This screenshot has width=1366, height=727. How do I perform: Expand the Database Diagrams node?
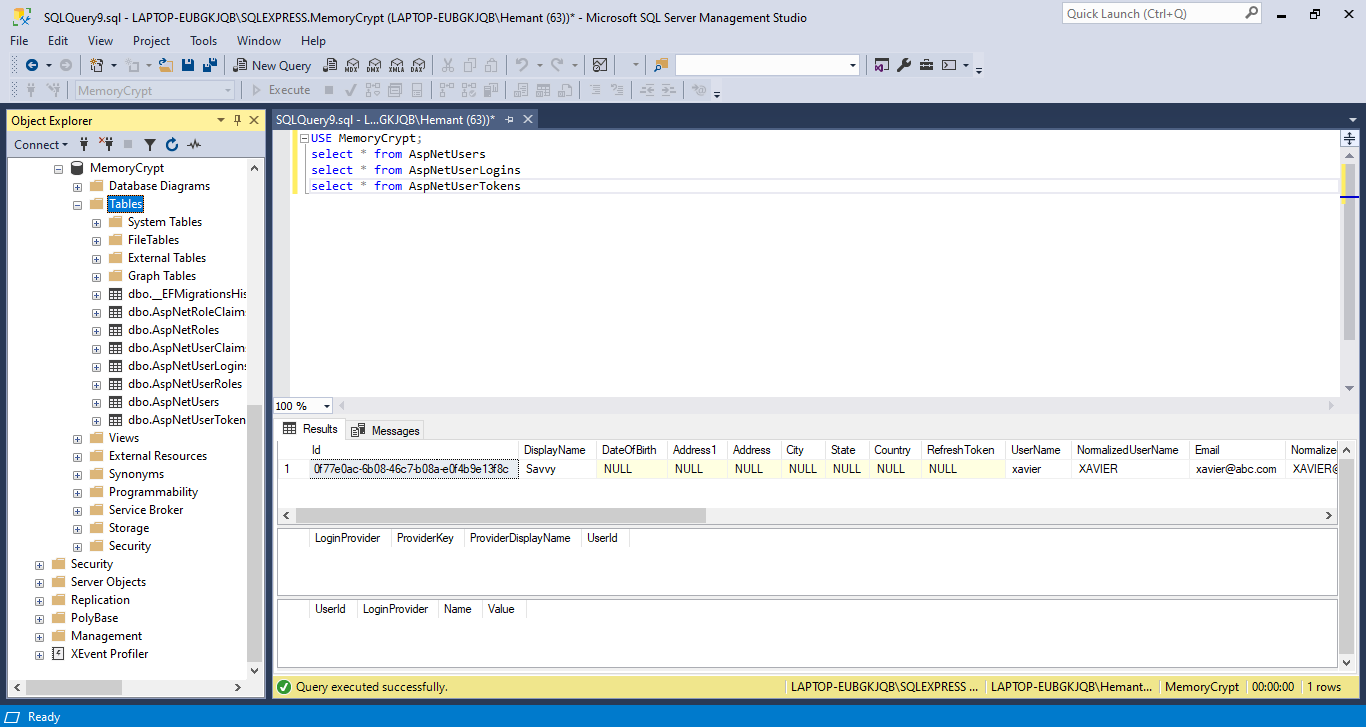pos(77,186)
